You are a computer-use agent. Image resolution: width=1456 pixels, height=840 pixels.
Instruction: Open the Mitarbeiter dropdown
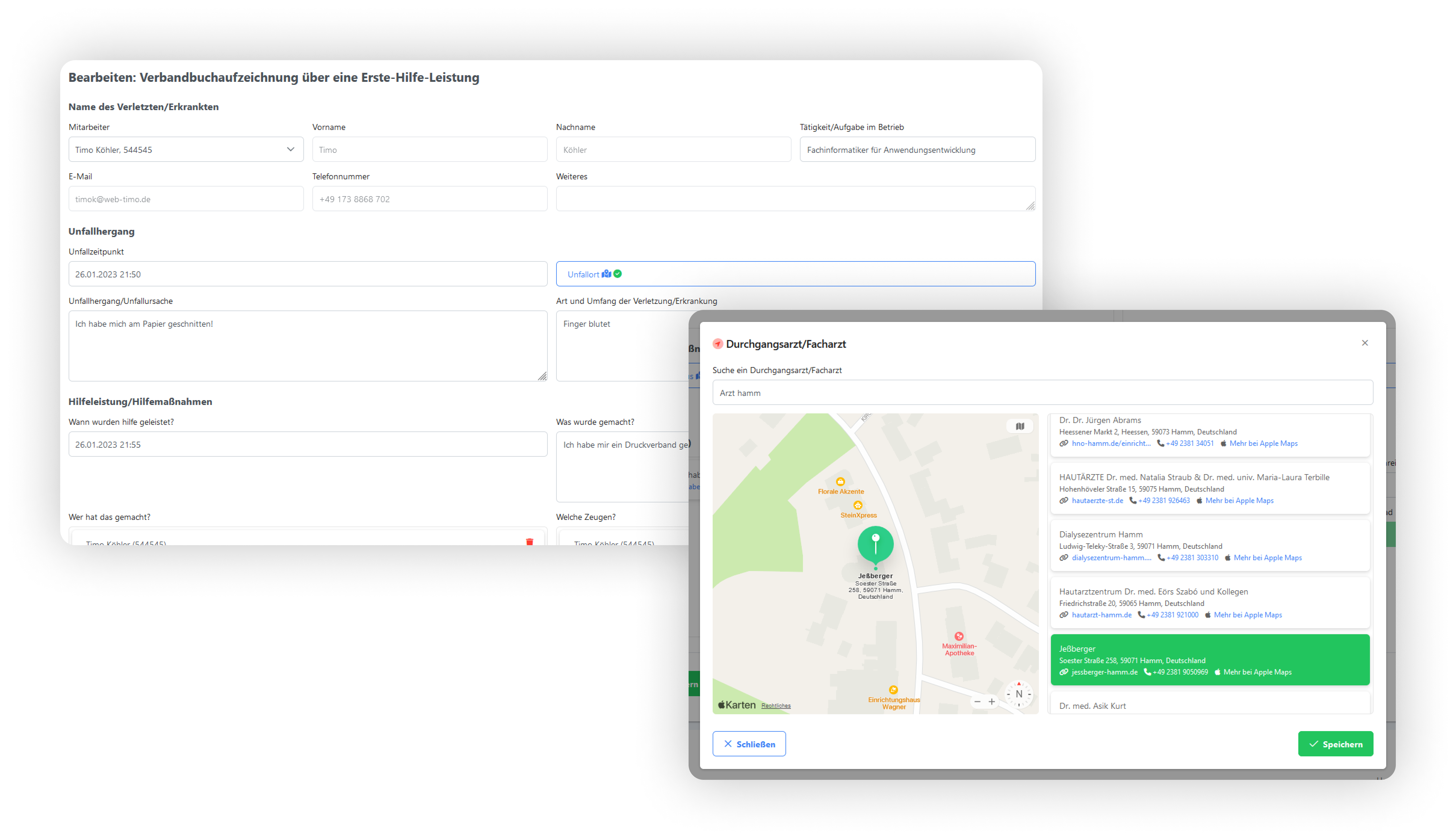click(186, 150)
